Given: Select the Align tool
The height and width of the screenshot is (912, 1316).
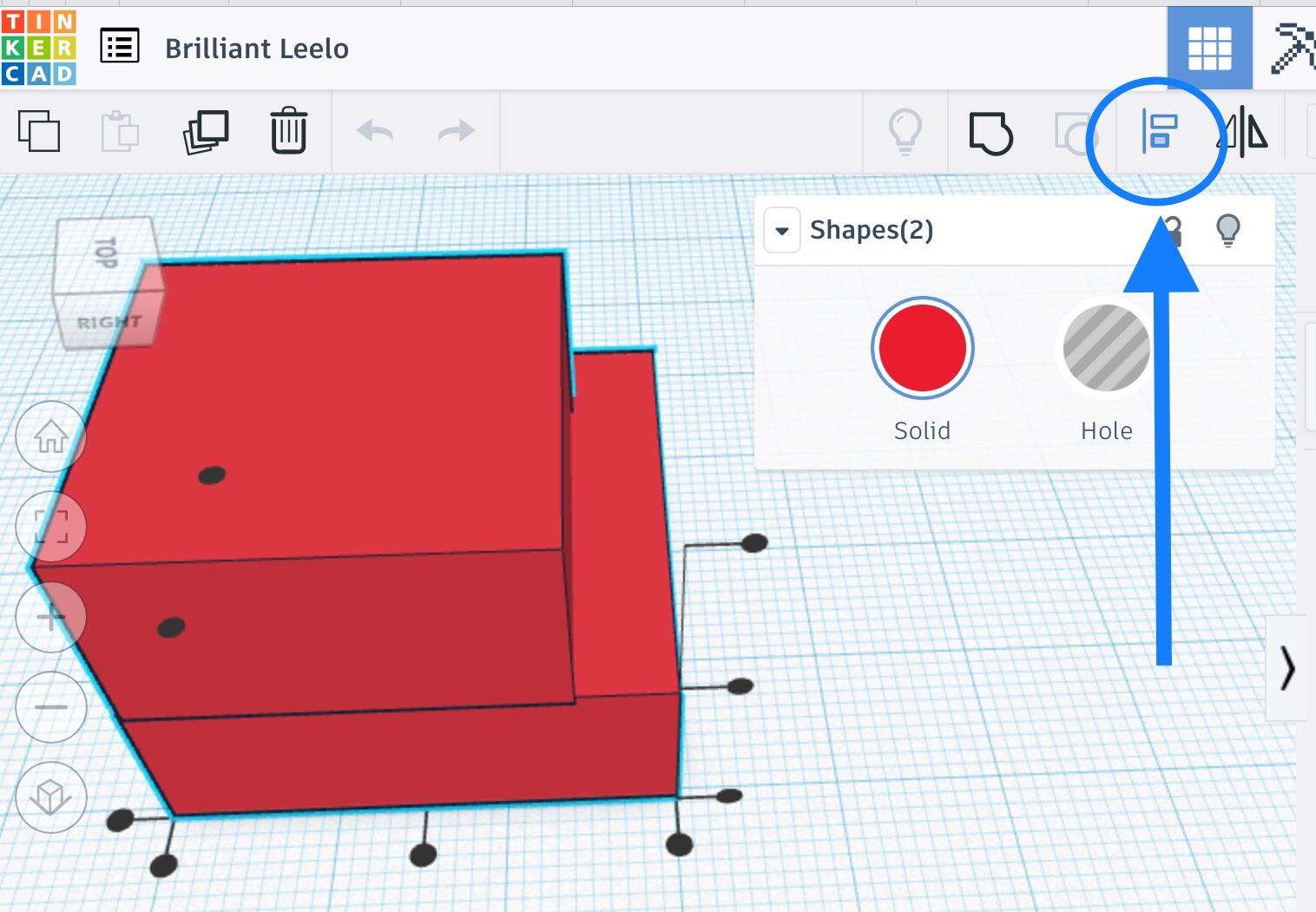Looking at the screenshot, I should click(x=1159, y=133).
